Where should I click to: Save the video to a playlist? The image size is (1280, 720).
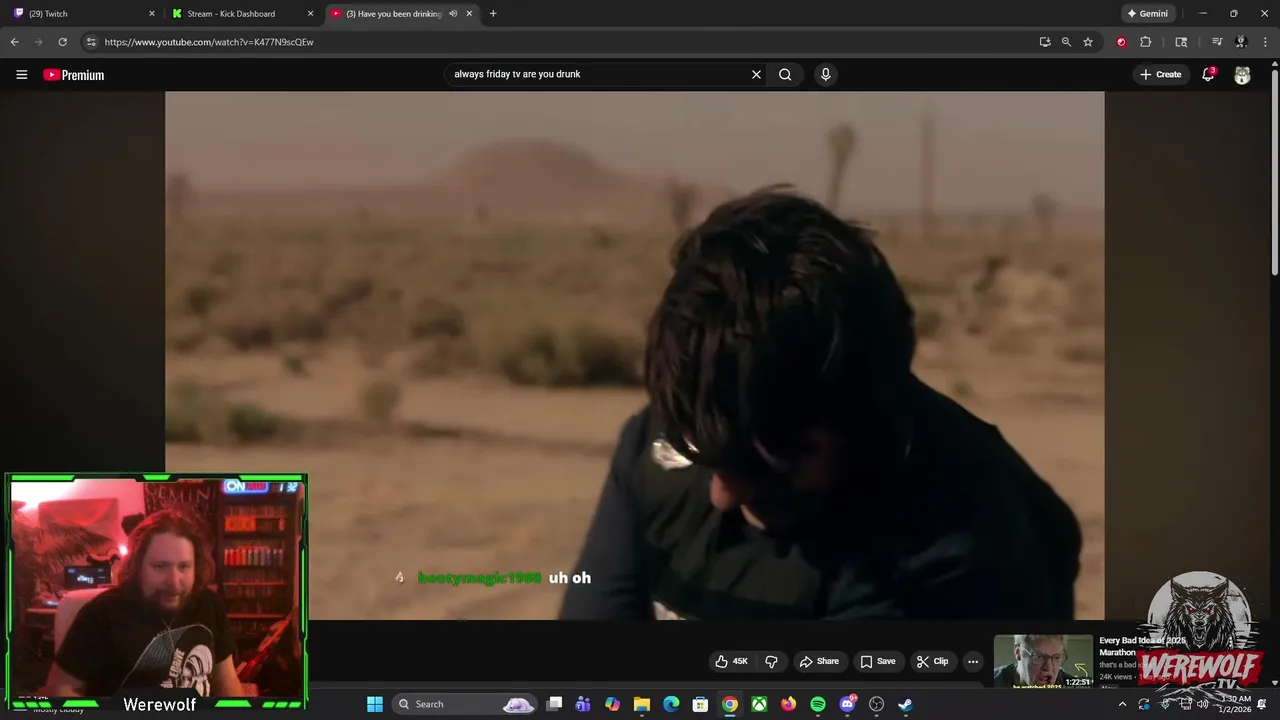tap(878, 661)
